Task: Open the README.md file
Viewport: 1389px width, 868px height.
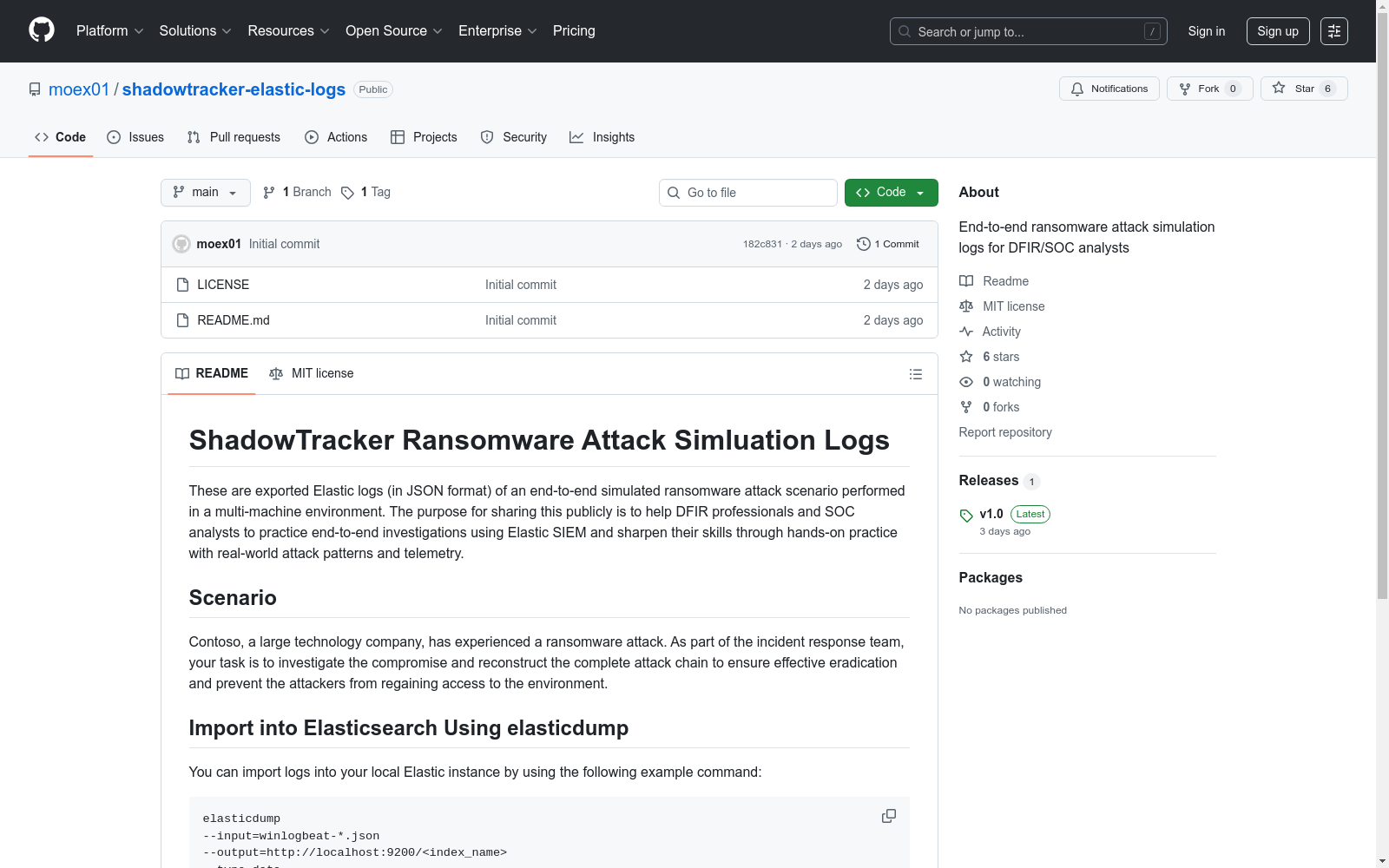Action: 234,320
